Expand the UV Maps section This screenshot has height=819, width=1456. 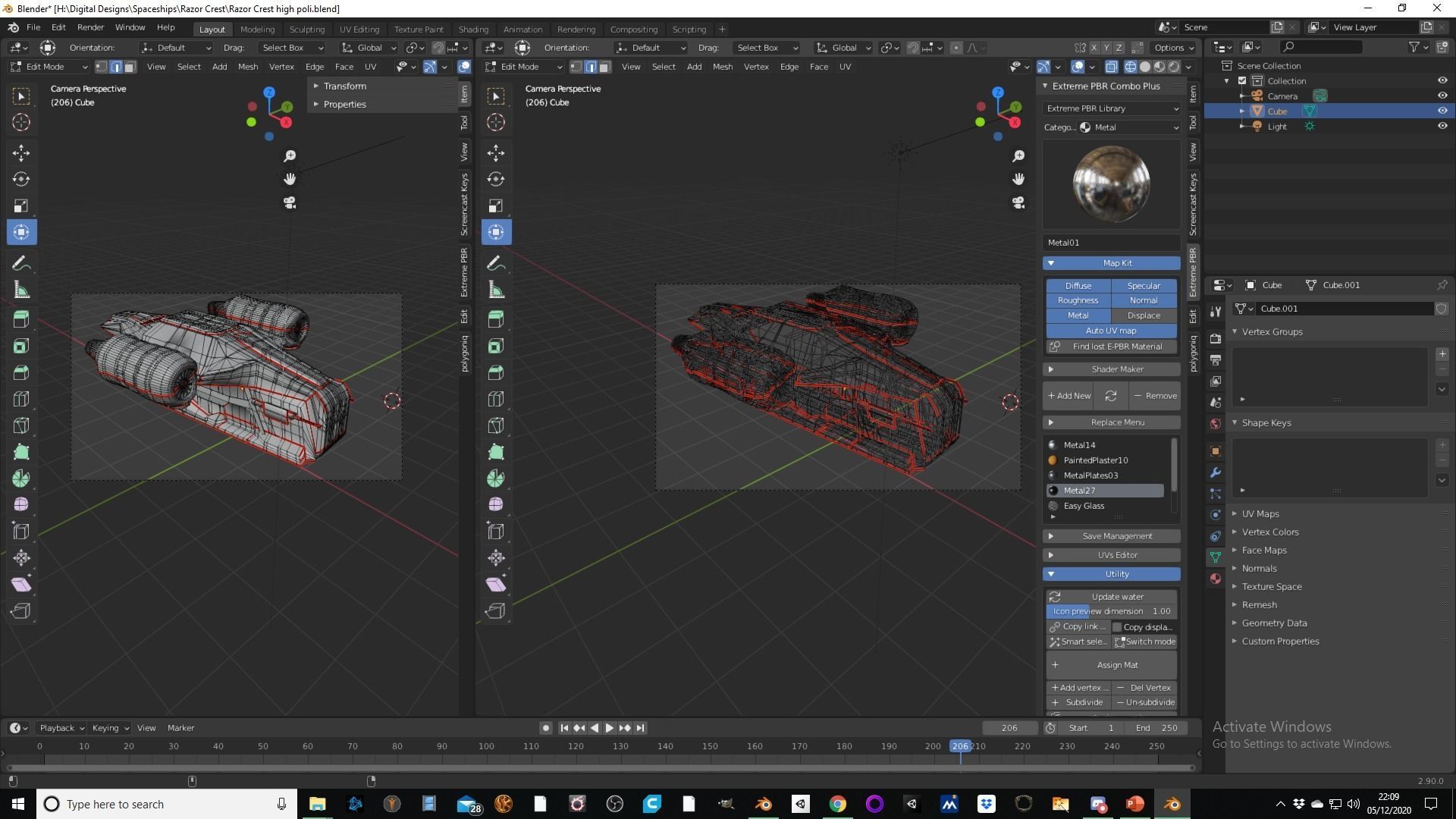click(1260, 514)
